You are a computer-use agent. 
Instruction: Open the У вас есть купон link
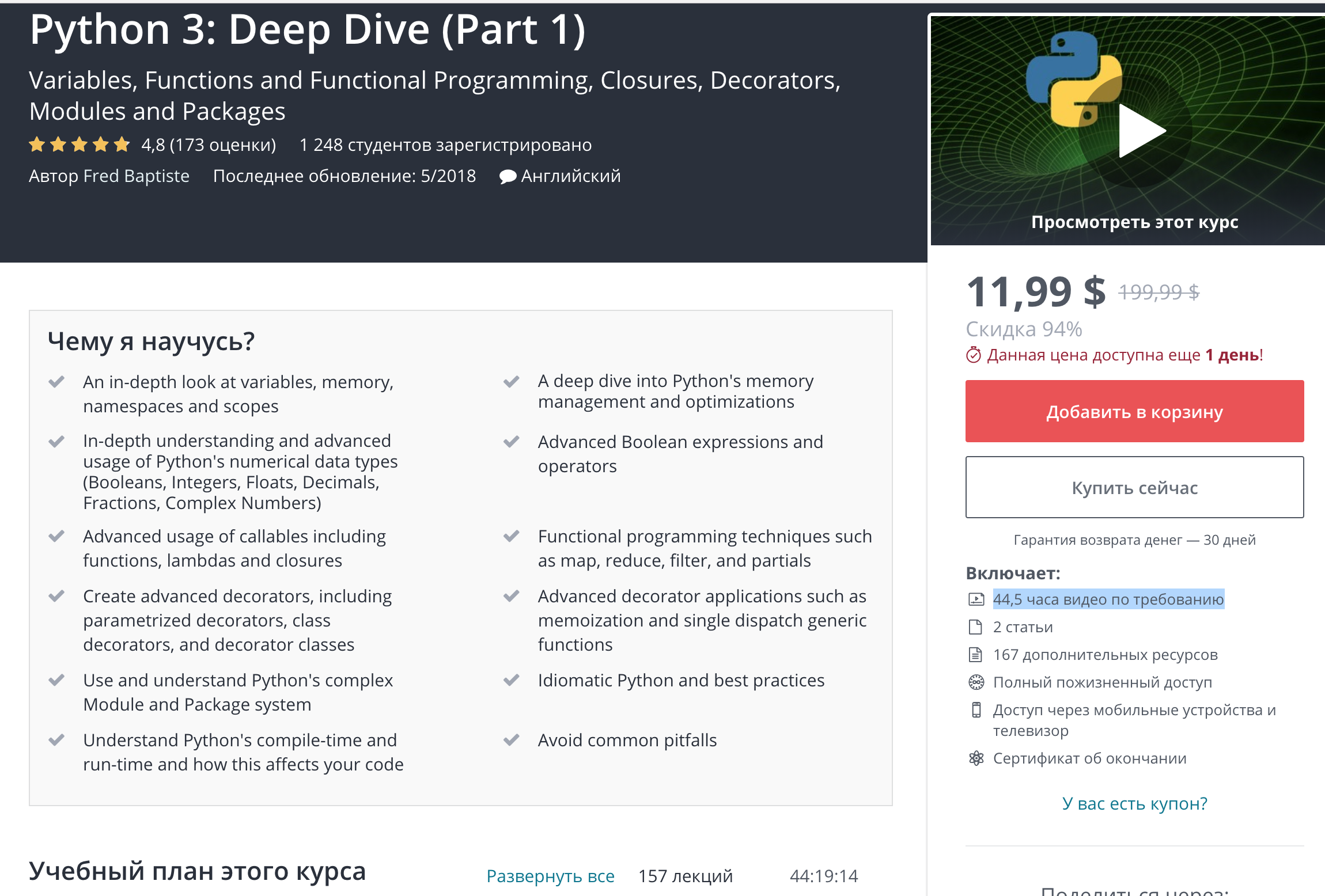pyautogui.click(x=1134, y=803)
